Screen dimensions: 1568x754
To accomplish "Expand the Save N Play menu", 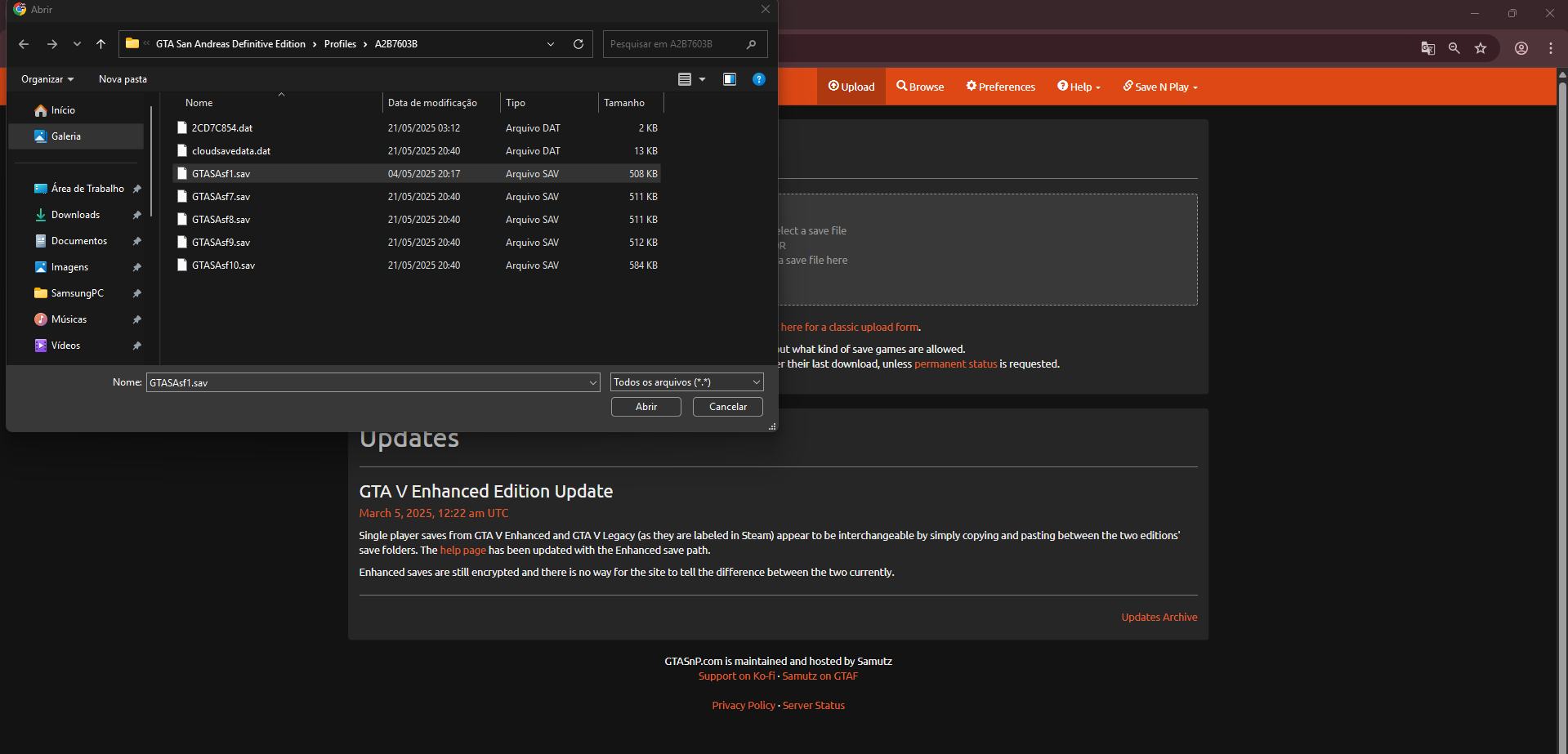I will (x=1160, y=87).
